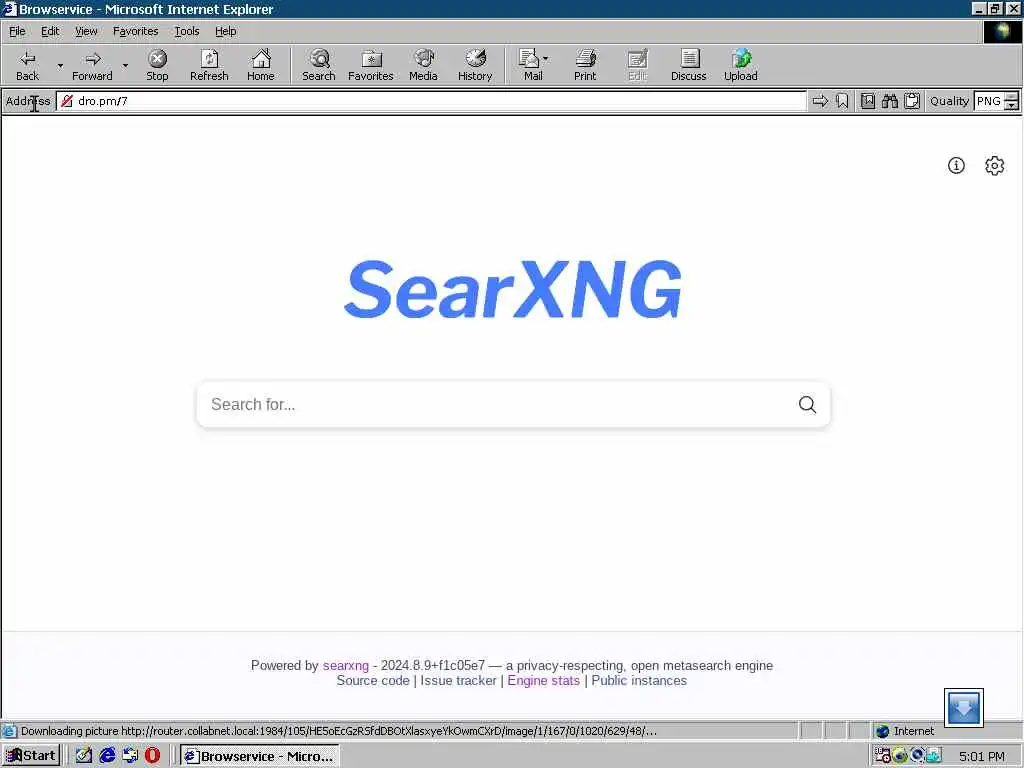
Task: Click the Address label
Action: (28, 101)
